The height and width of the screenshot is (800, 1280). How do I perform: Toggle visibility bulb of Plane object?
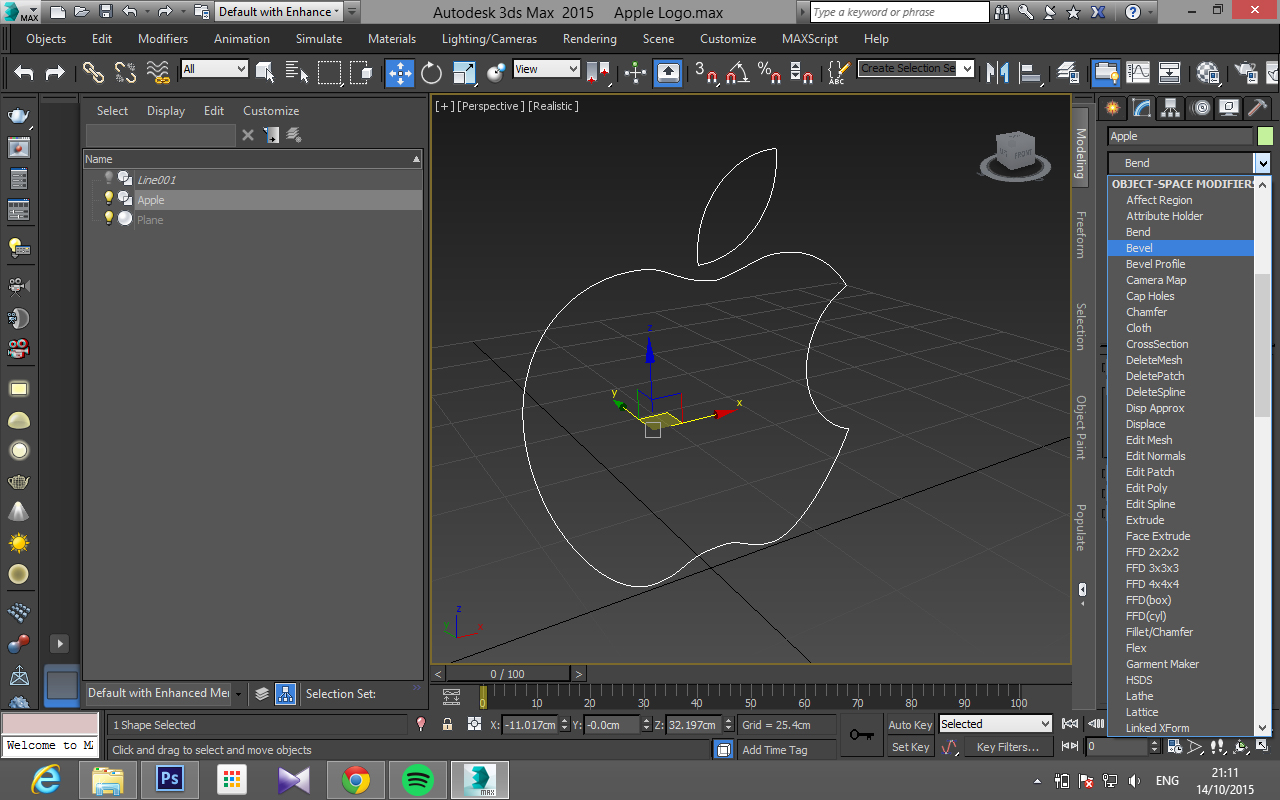coord(109,219)
